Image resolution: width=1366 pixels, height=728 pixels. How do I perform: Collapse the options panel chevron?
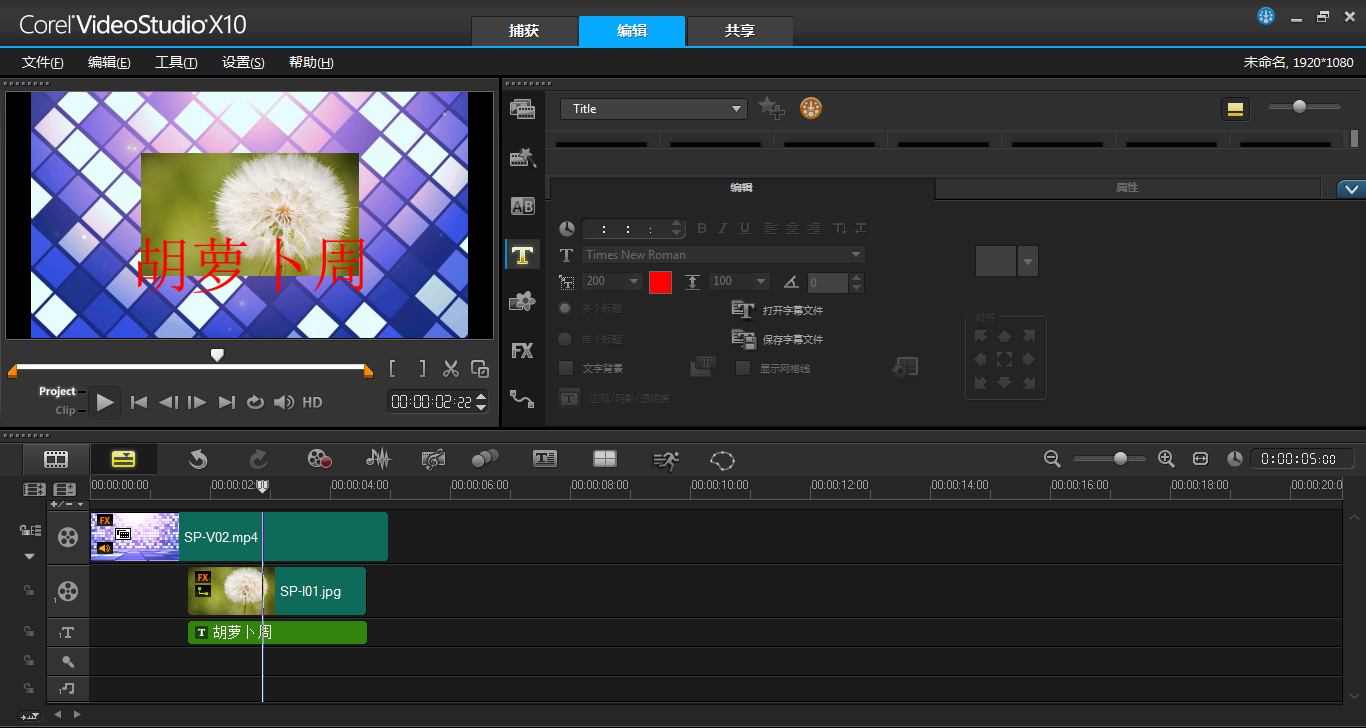[x=1352, y=189]
